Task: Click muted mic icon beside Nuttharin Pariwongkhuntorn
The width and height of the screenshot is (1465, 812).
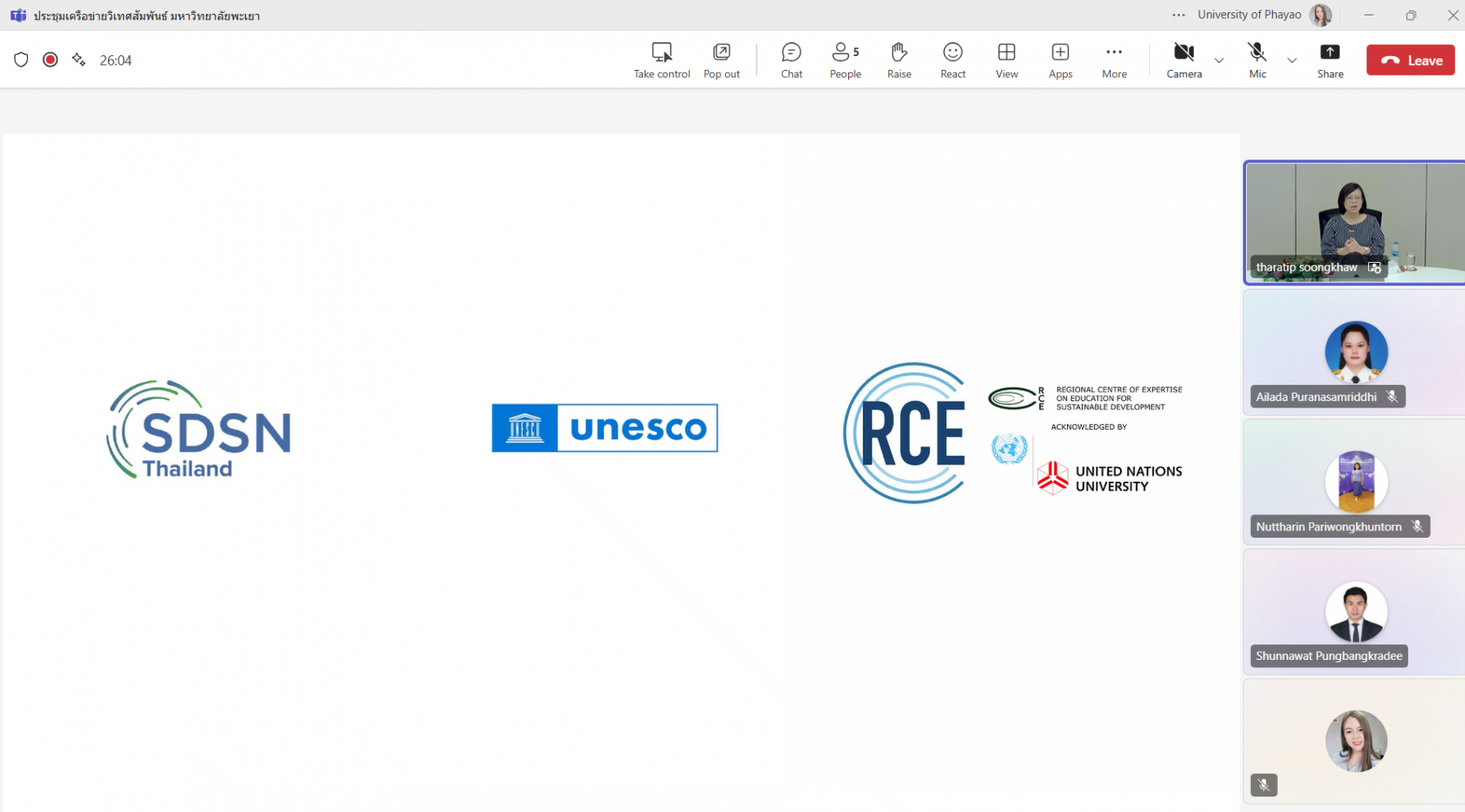Action: [1417, 526]
